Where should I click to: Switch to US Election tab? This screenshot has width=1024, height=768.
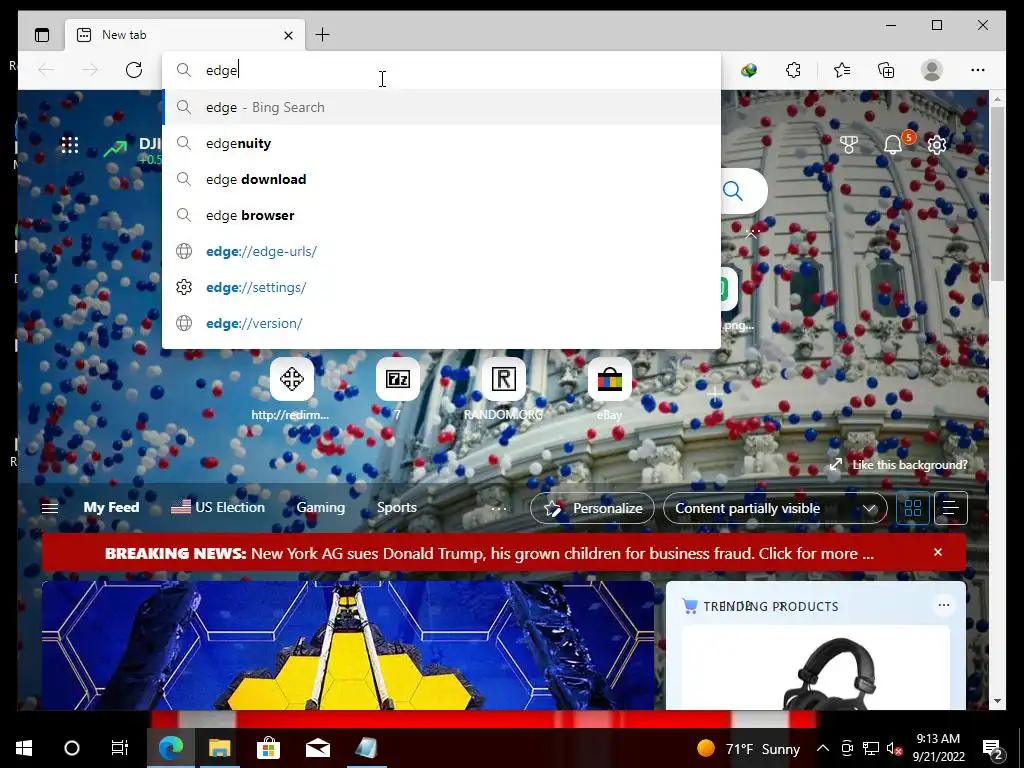218,507
